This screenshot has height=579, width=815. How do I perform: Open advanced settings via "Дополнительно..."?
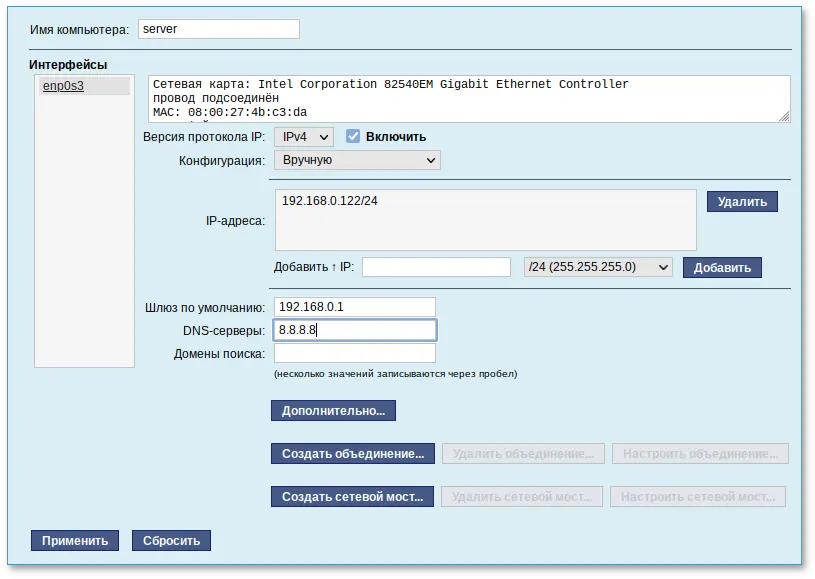click(331, 410)
